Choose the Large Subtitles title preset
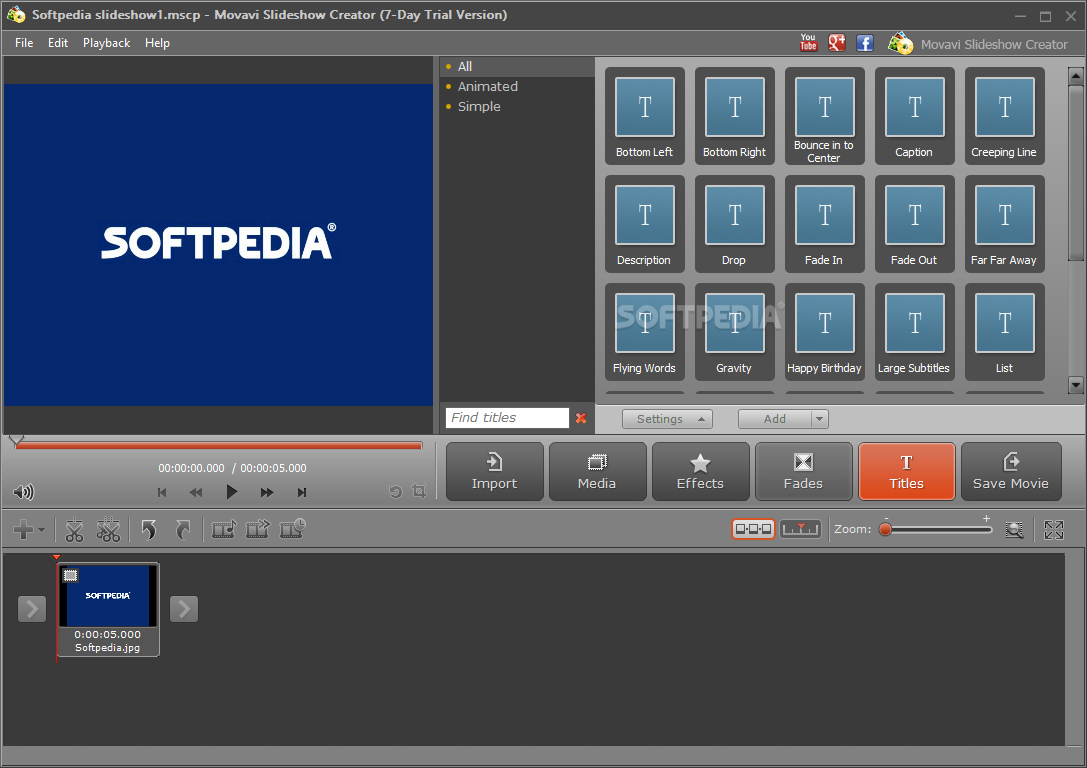This screenshot has width=1087, height=768. [x=915, y=332]
